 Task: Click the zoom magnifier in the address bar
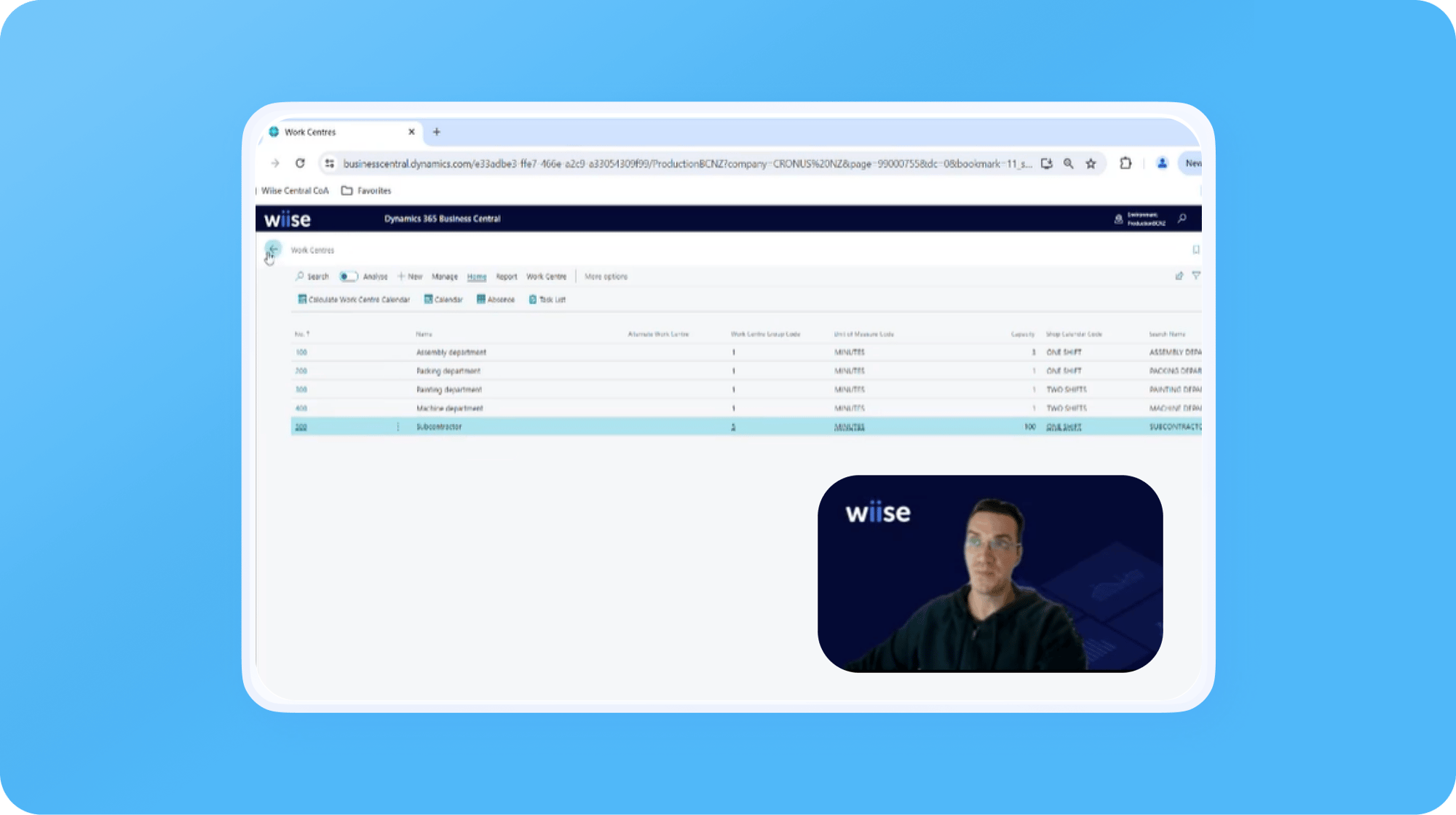click(x=1068, y=164)
